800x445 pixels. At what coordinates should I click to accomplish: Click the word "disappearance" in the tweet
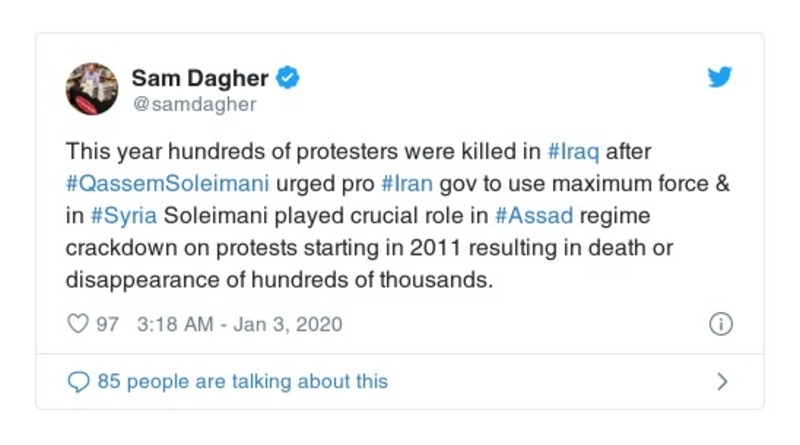[x=132, y=279]
